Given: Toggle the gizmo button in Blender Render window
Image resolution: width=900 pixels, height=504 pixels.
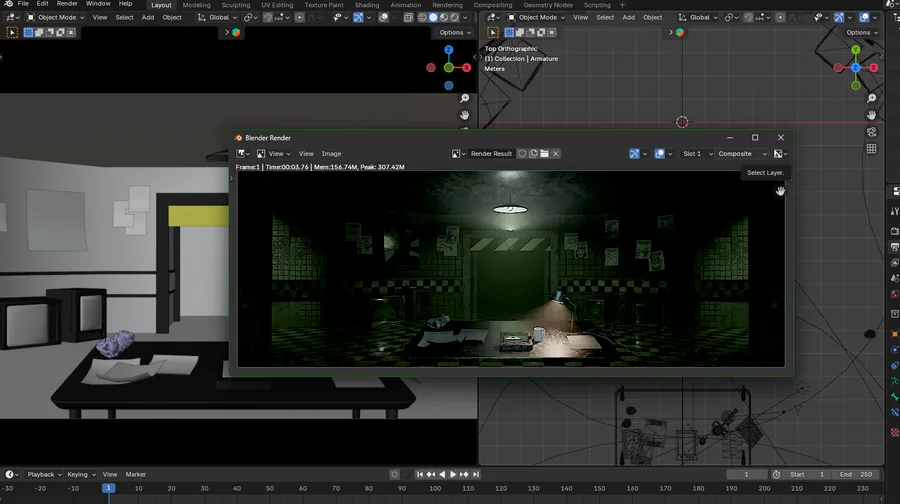Looking at the screenshot, I should [634, 153].
